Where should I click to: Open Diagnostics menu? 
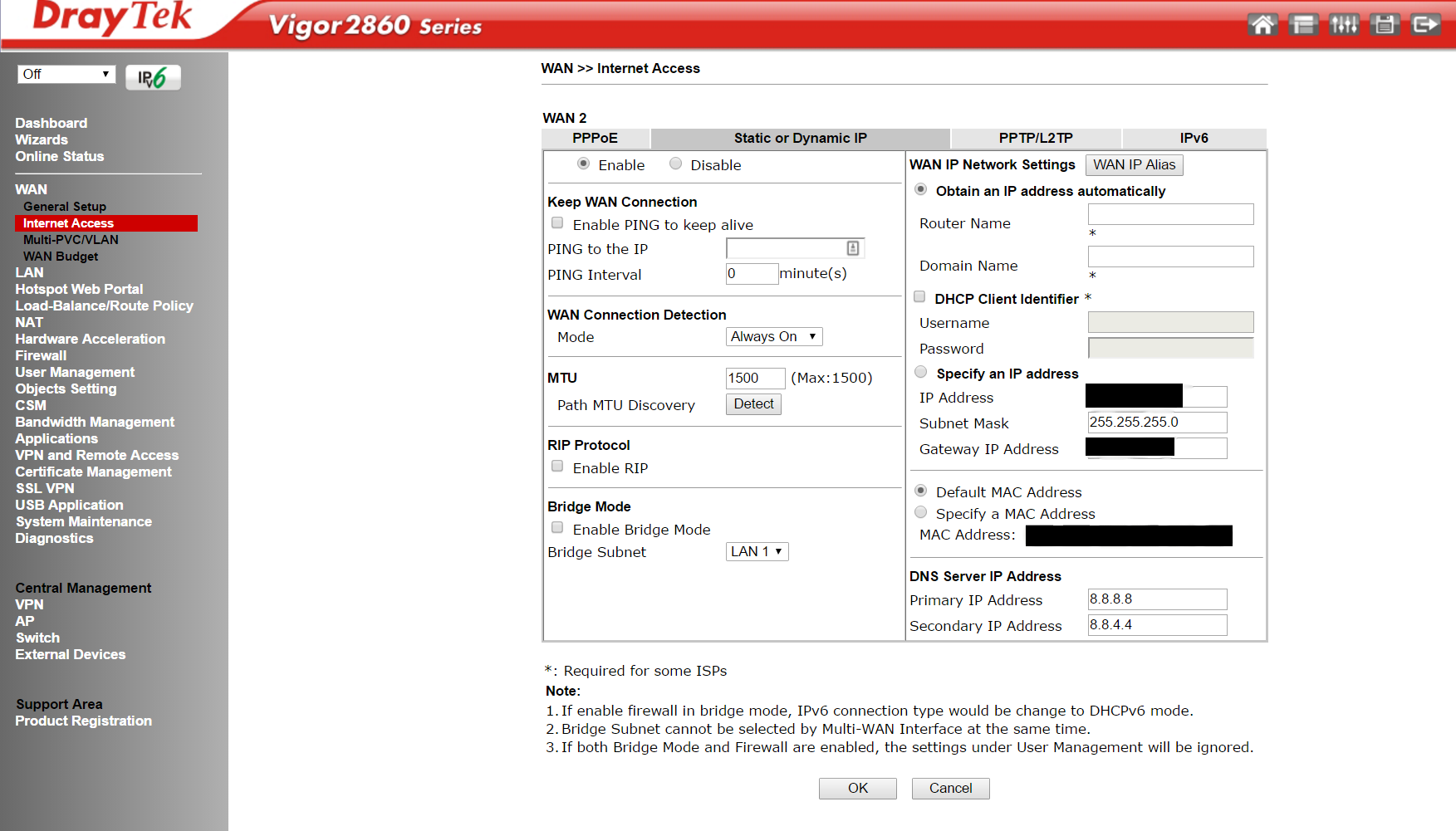(x=54, y=538)
